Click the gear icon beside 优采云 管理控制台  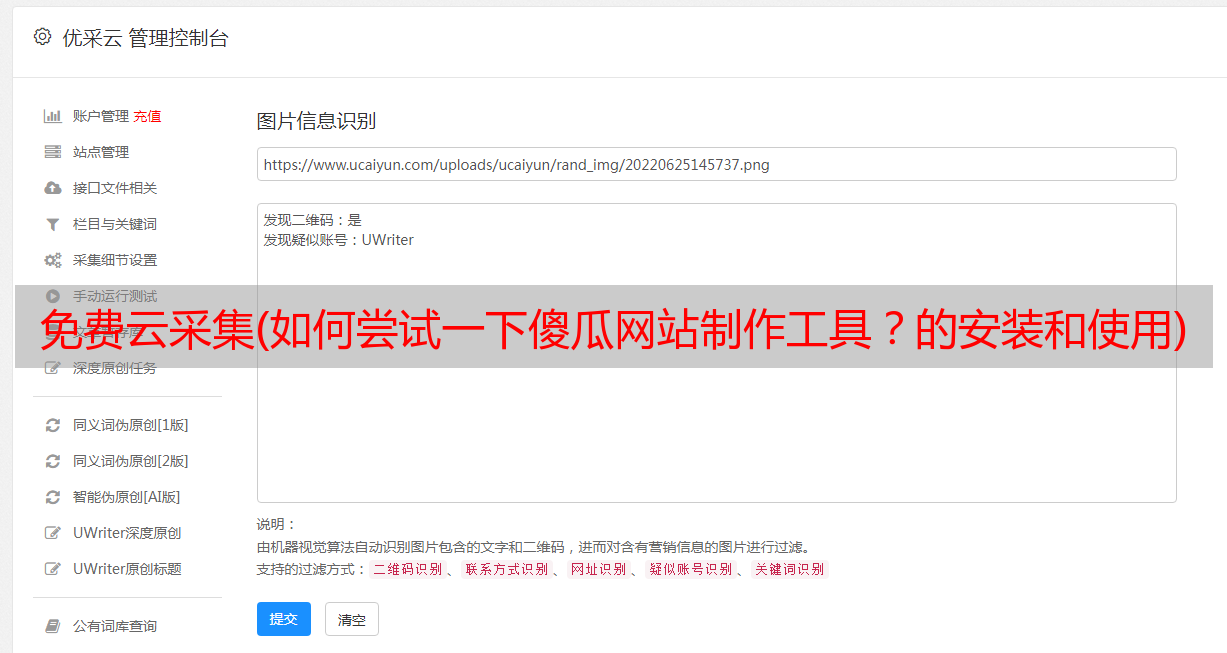tap(42, 37)
